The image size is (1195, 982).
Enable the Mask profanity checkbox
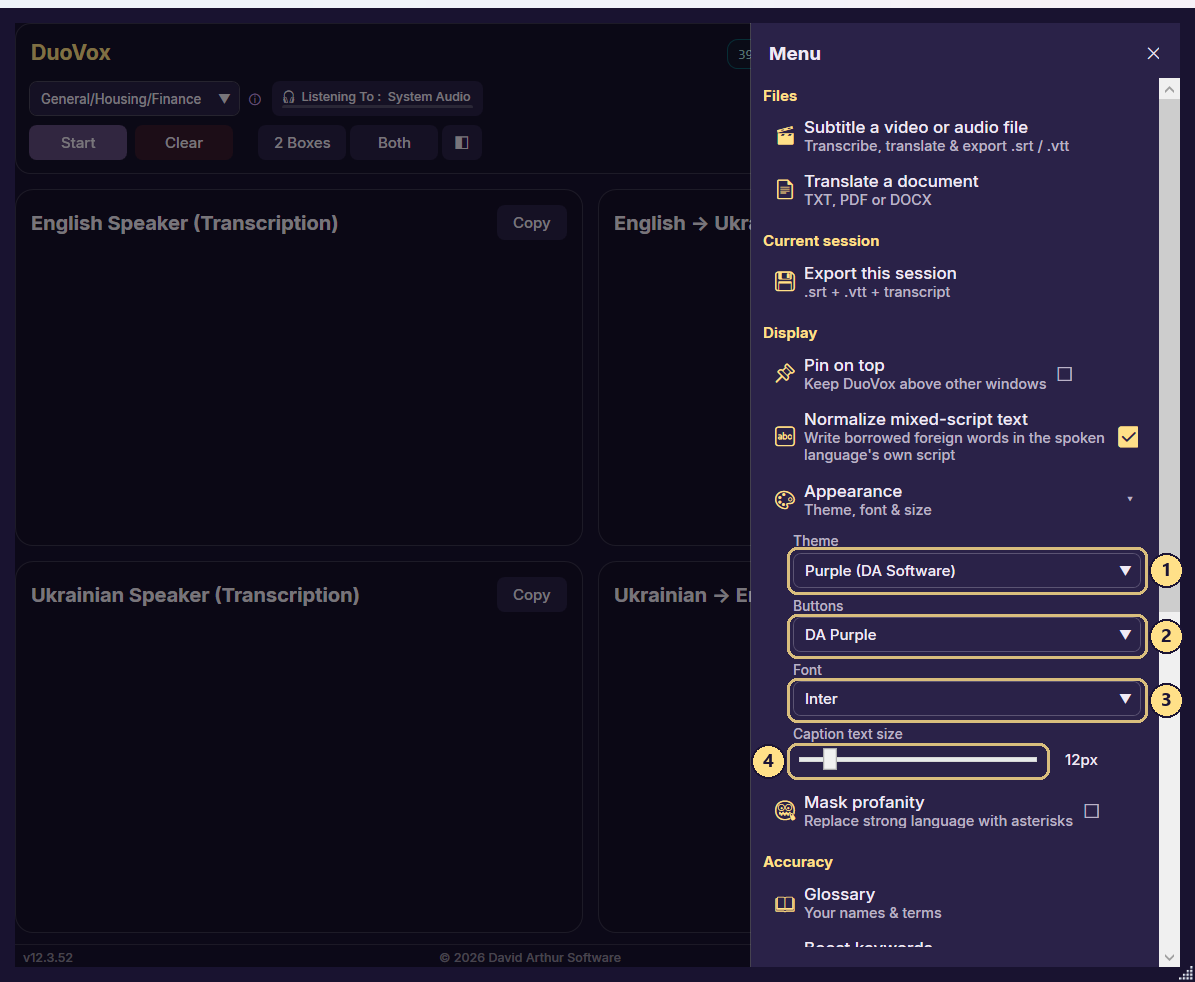pyautogui.click(x=1091, y=811)
